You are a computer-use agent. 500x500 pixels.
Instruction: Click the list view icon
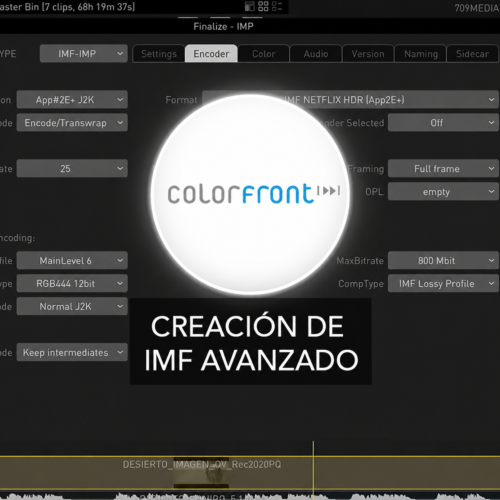click(277, 6)
